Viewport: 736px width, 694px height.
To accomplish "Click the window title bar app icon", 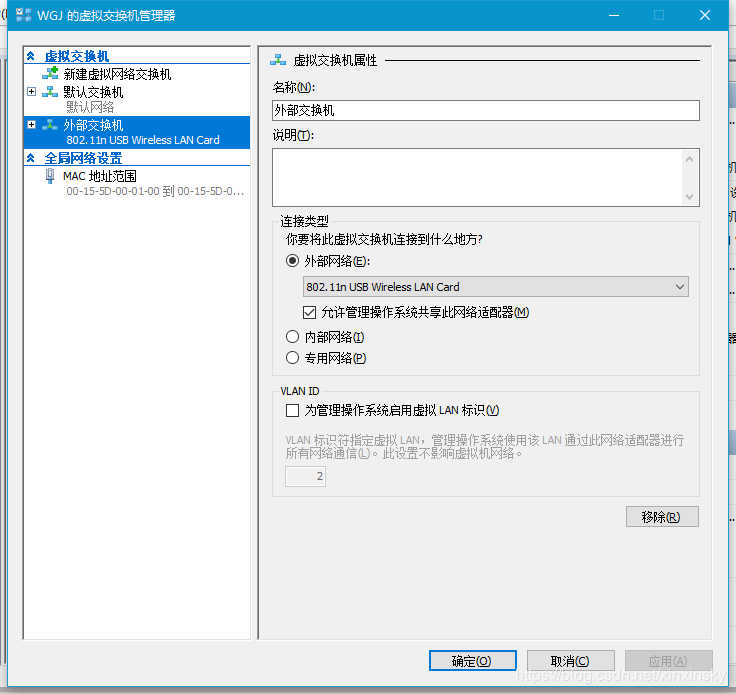I will point(22,15).
